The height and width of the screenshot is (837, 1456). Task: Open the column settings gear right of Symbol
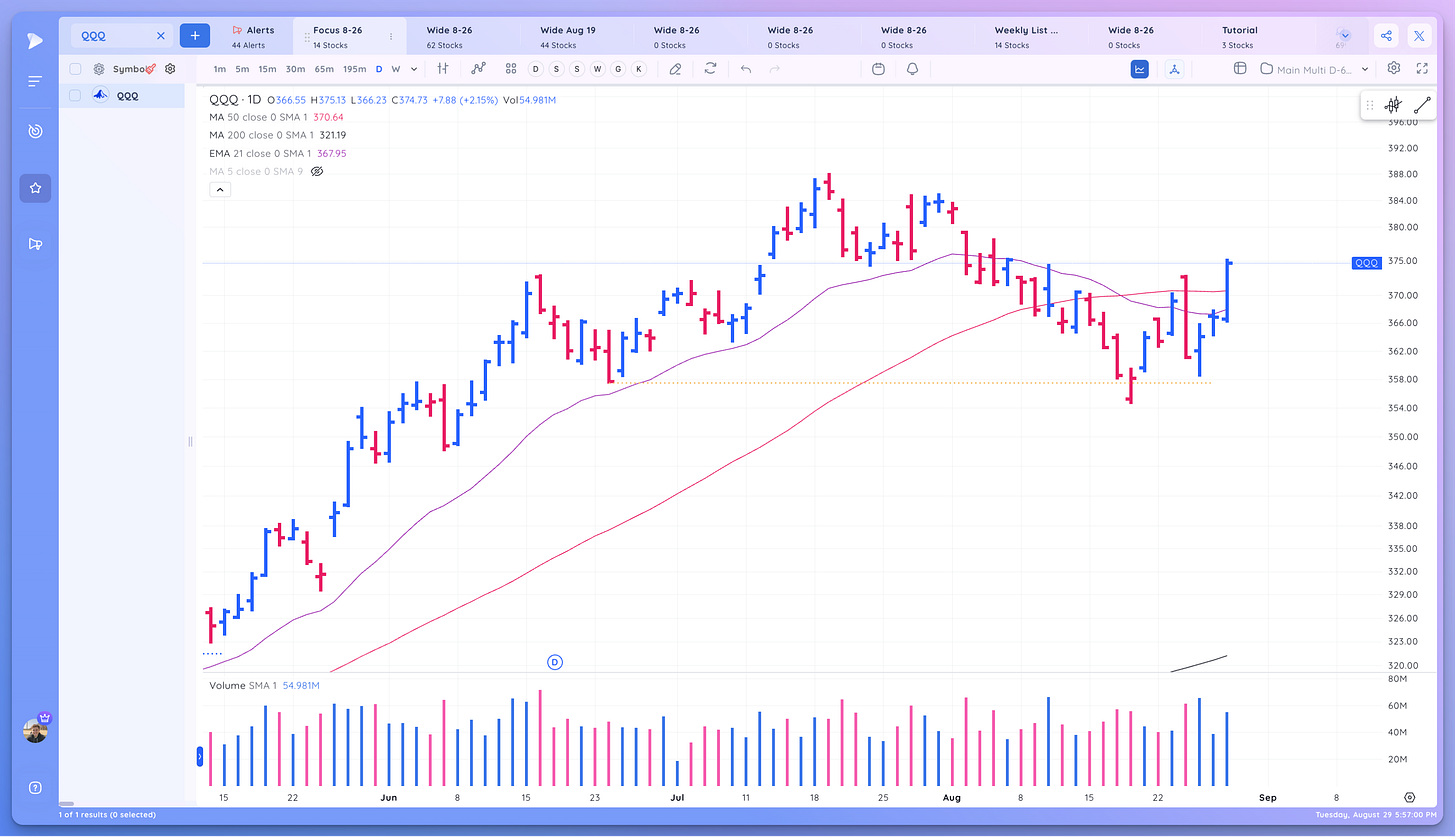click(x=170, y=69)
